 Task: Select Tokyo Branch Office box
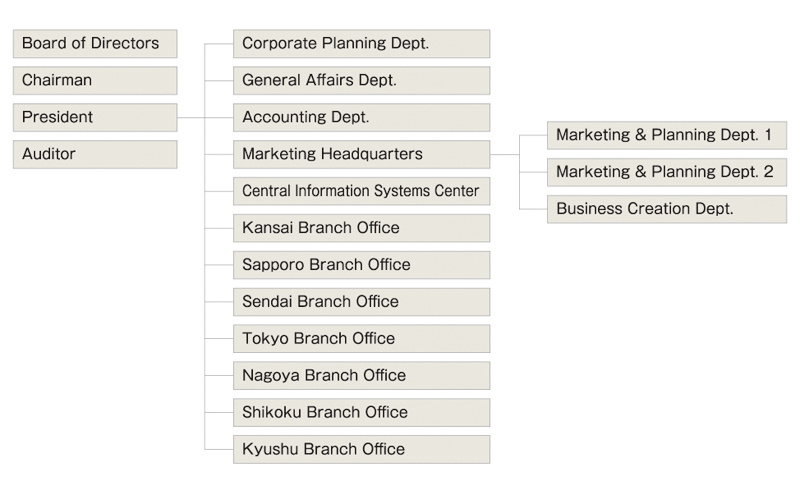(x=362, y=338)
